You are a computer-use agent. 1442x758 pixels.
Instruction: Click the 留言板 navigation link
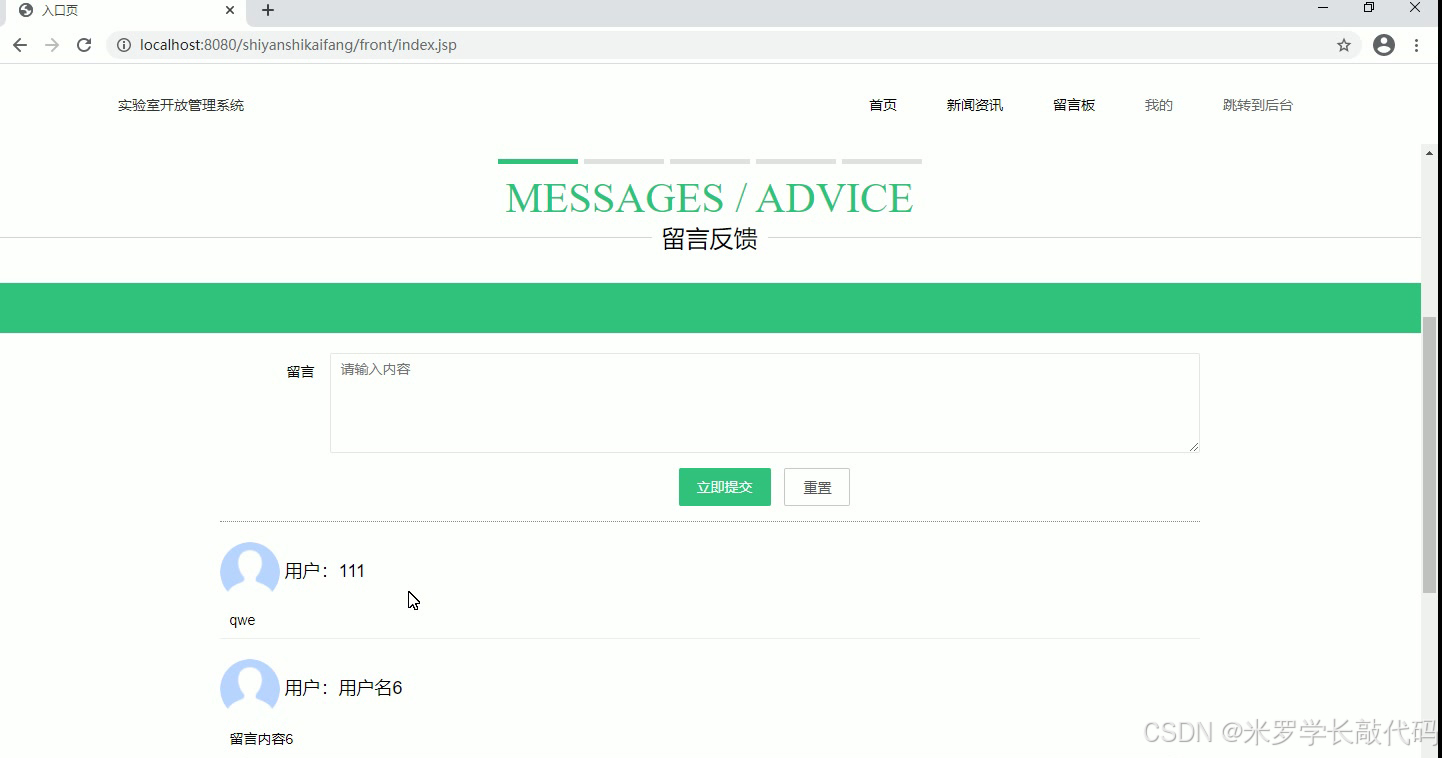tap(1074, 104)
